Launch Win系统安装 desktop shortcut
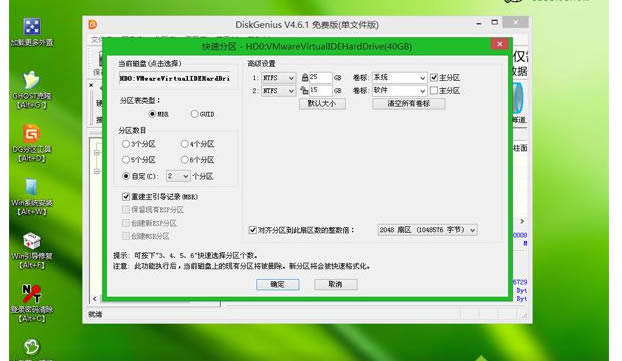The width and height of the screenshot is (622, 361). click(31, 196)
